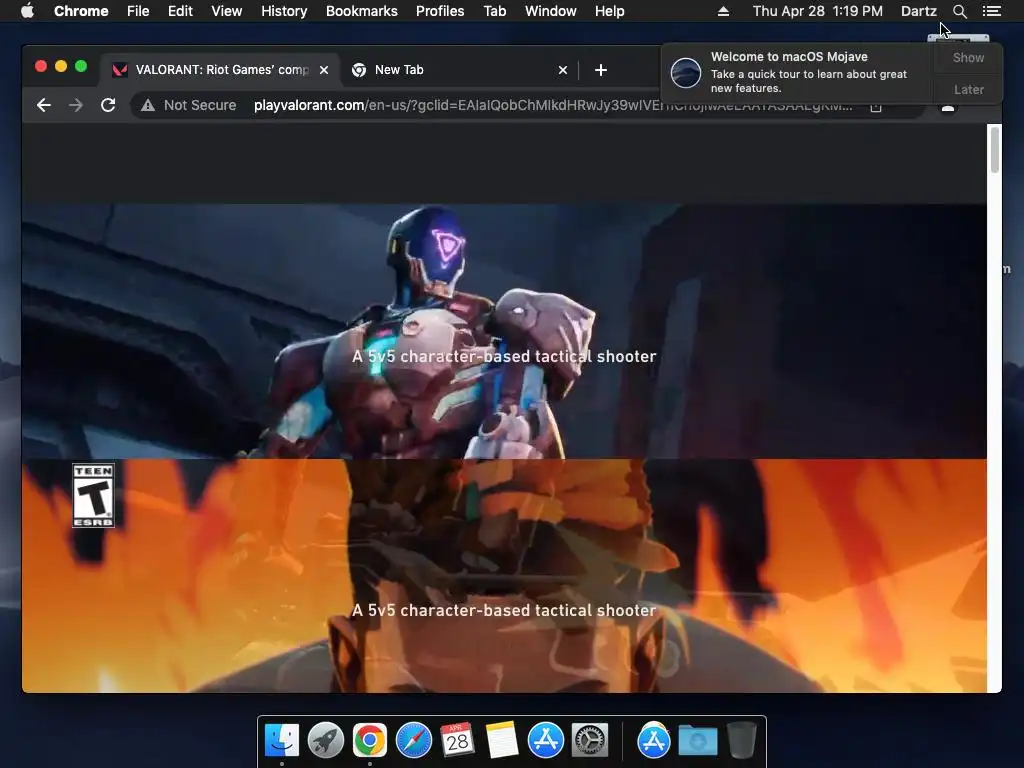Screen dimensions: 1024x768
Task: Close the New Tab tab
Action: pos(563,70)
